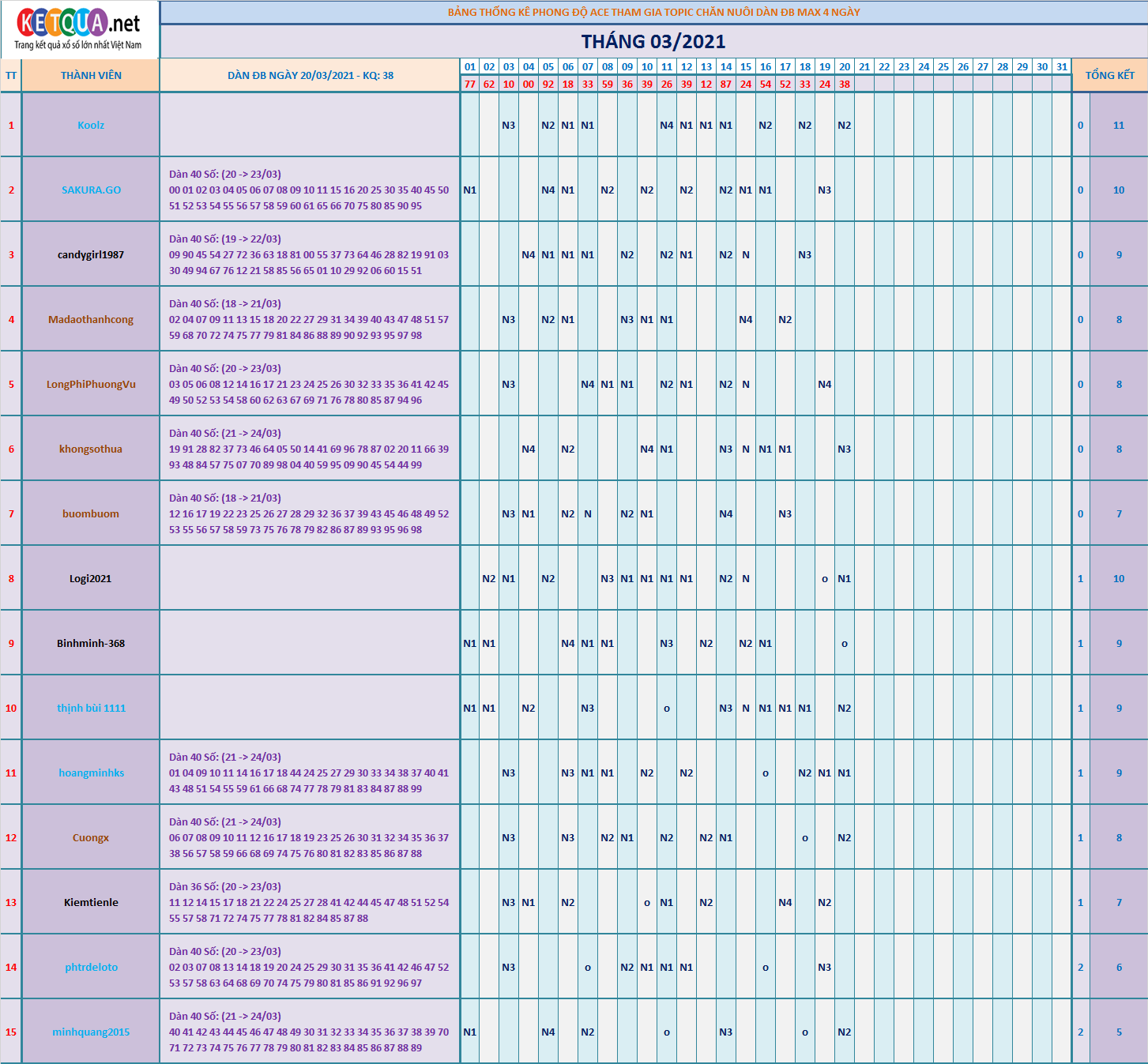Click member name Koolz
Viewport: 1148px width, 1064px height.
pyautogui.click(x=91, y=125)
